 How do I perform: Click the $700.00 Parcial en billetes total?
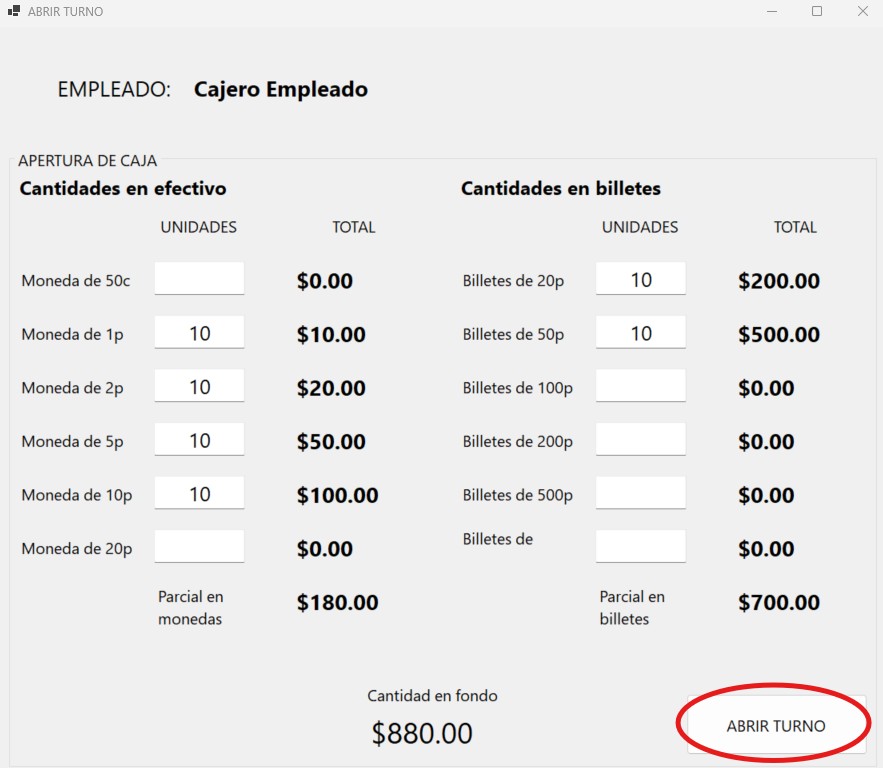[779, 603]
